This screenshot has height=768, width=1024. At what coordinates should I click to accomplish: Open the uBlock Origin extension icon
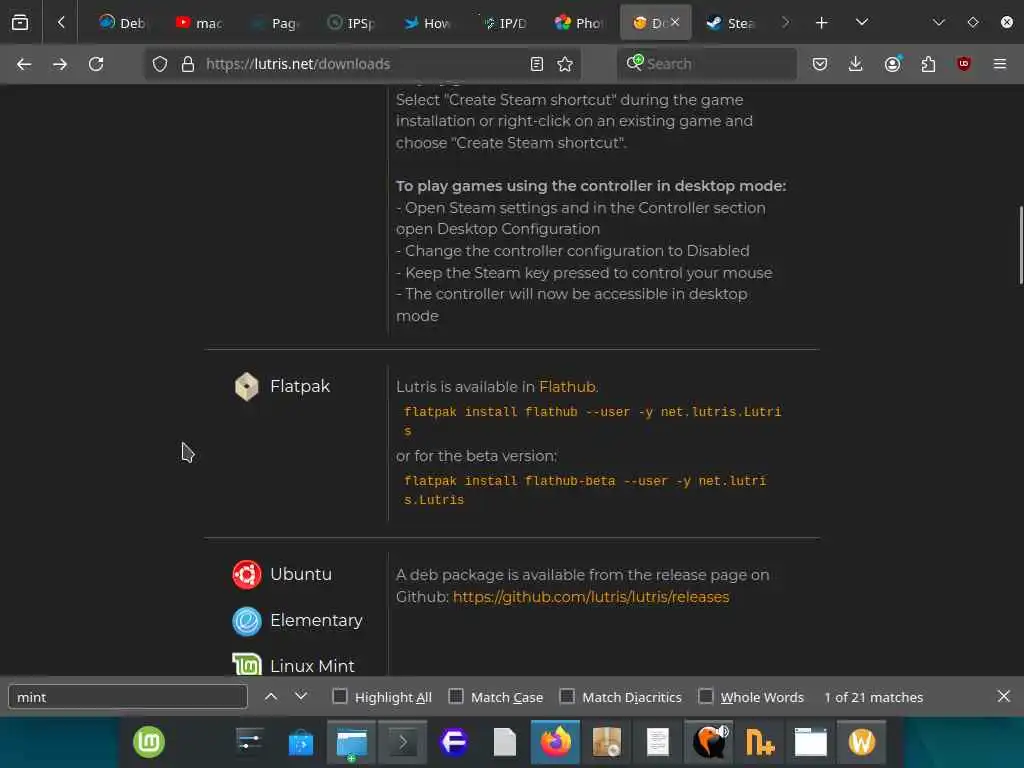point(964,64)
